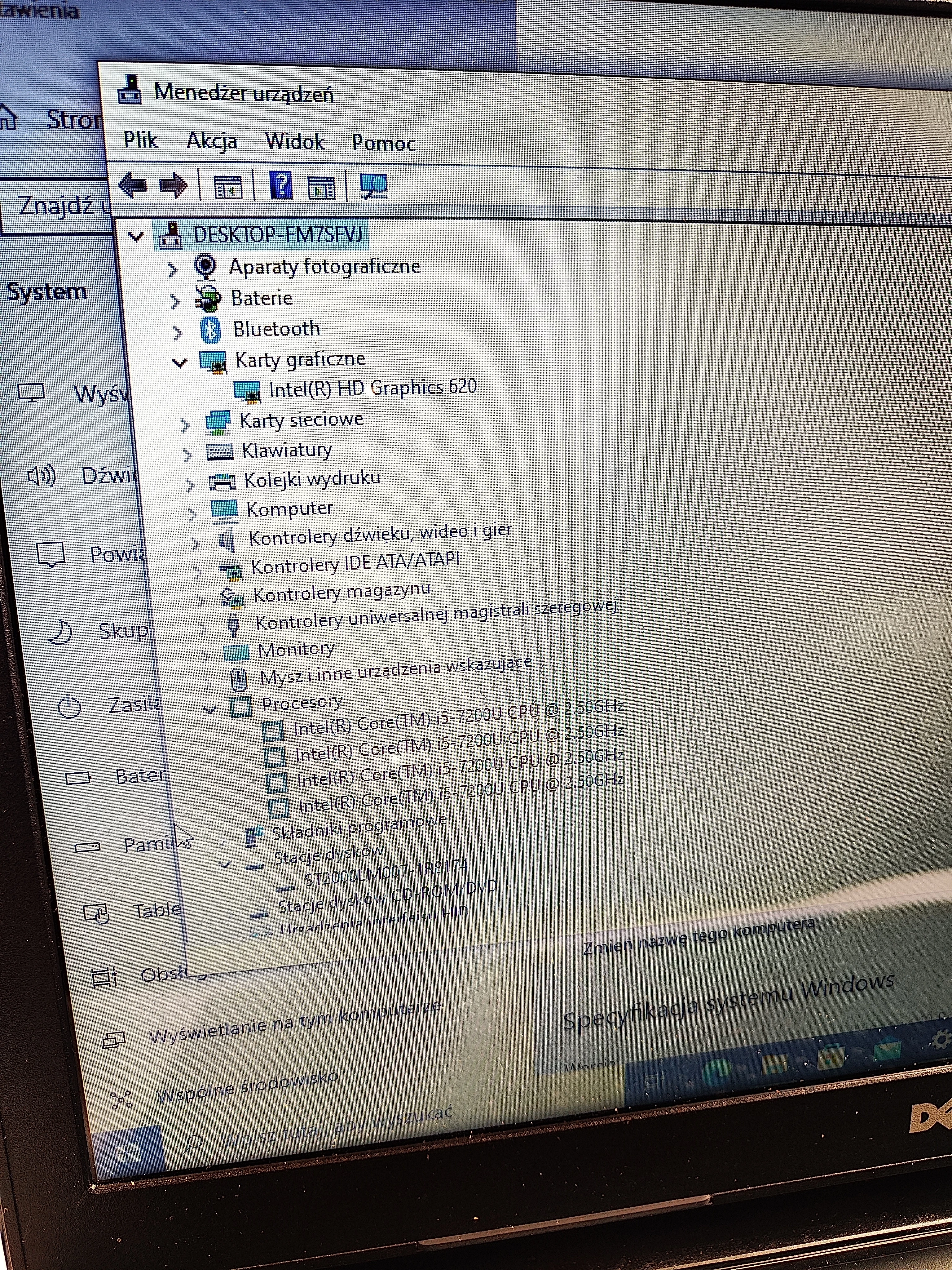Click the sound speaker icon in Settings sidebar
952x1270 pixels.
tap(41, 475)
